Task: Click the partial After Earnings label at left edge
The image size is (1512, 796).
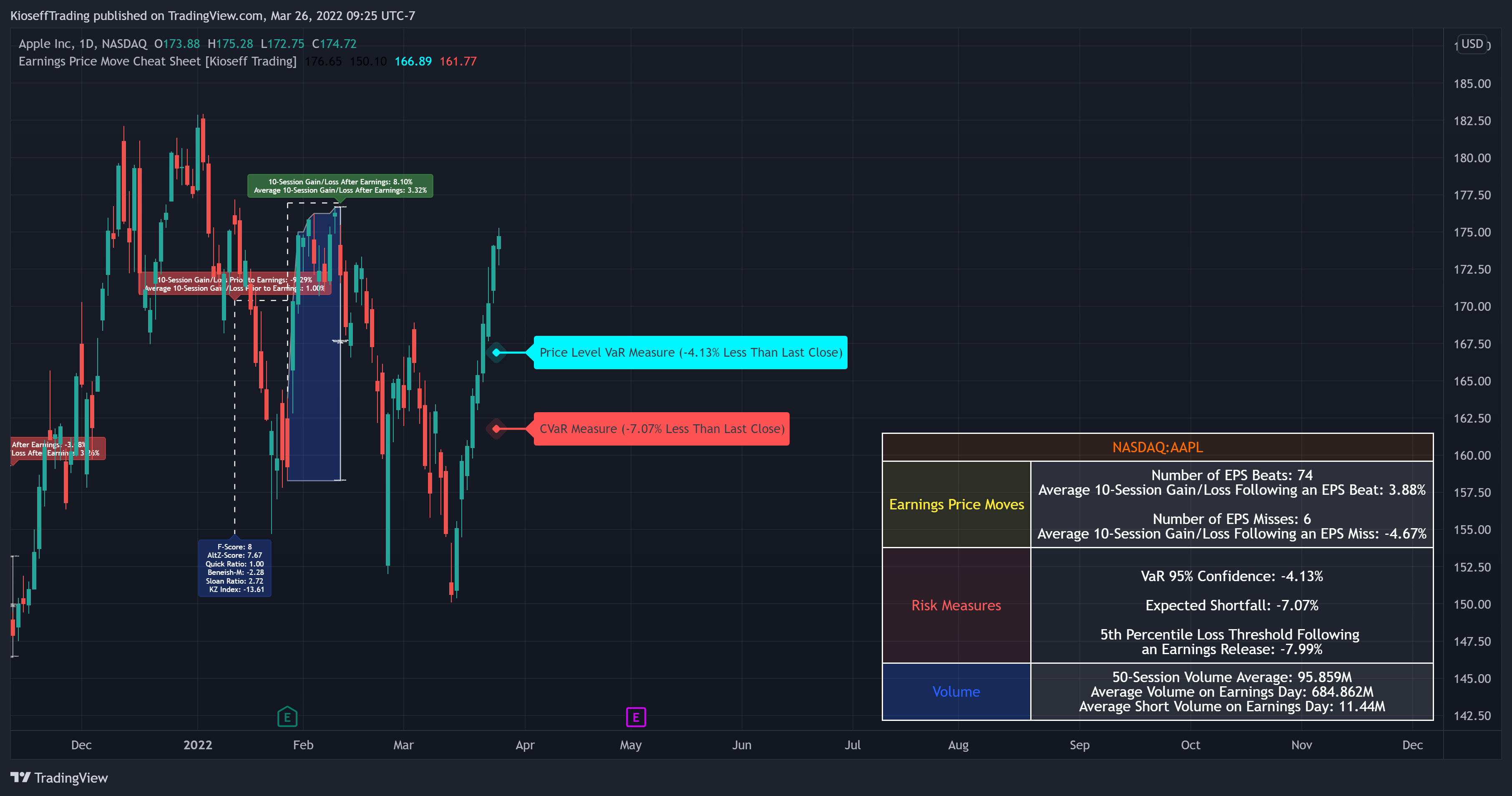Action: click(x=58, y=448)
